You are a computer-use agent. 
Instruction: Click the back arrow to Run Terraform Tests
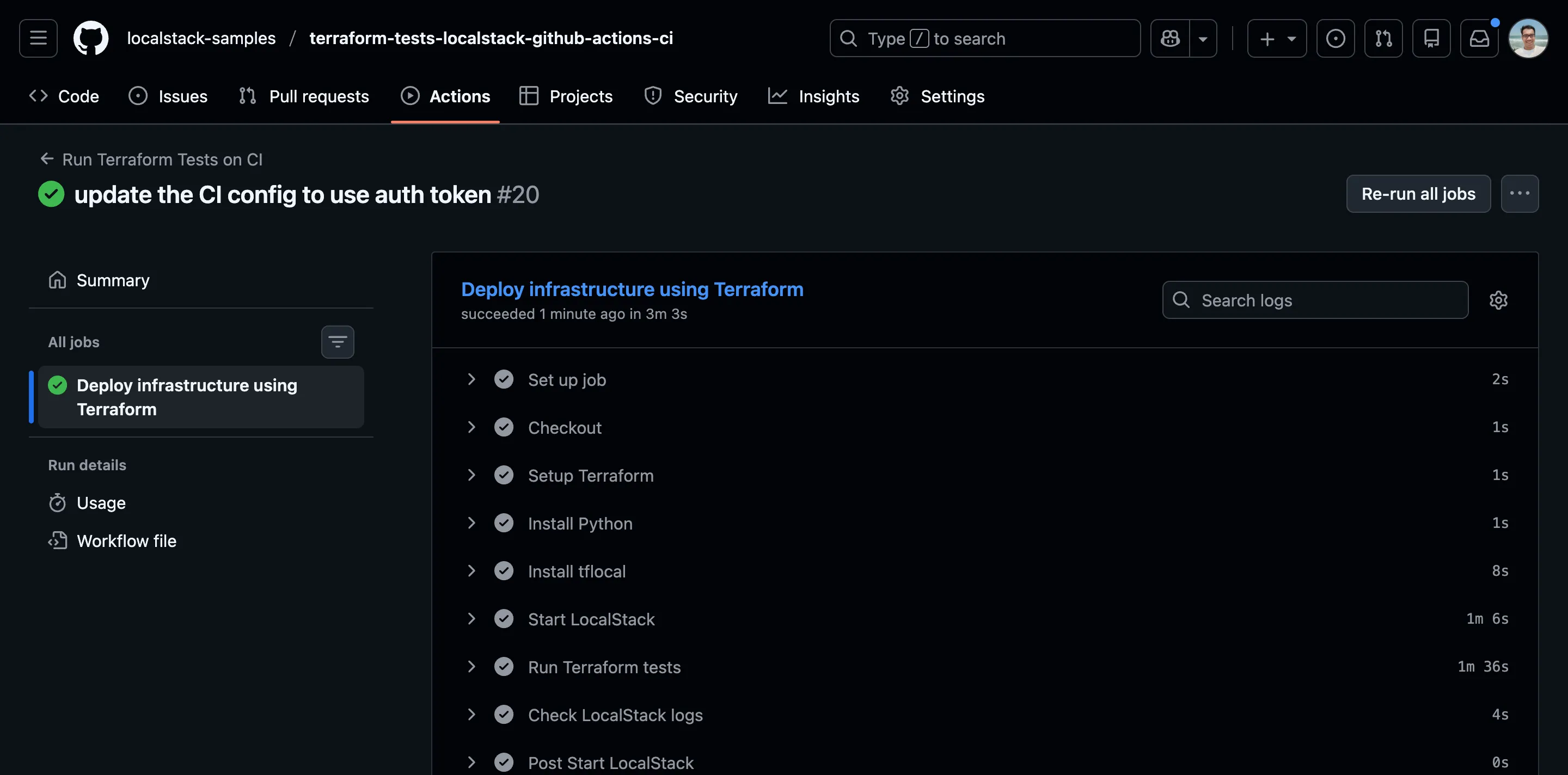coord(46,159)
